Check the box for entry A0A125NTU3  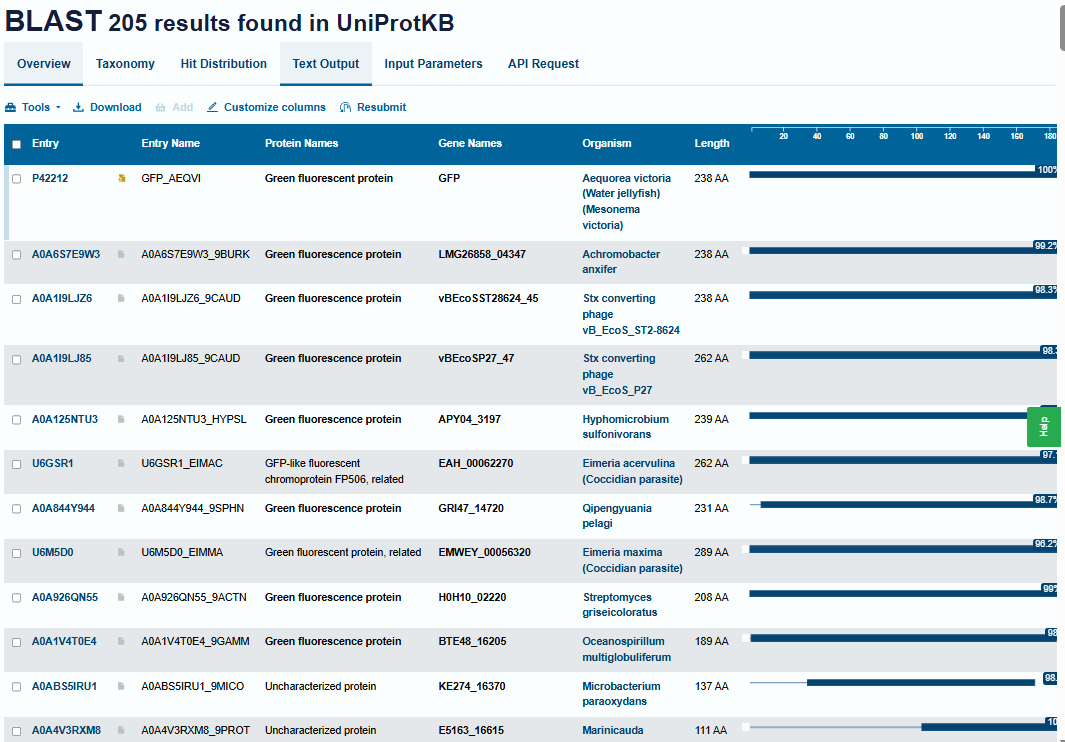click(16, 420)
